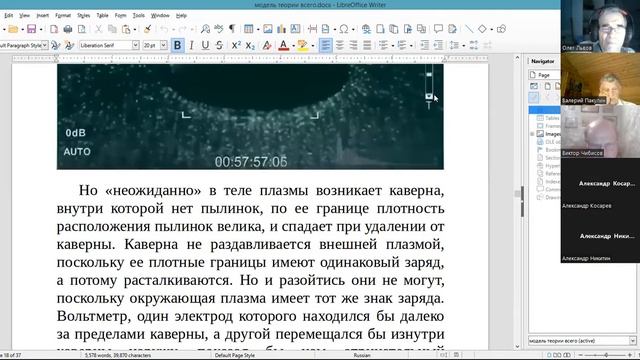640x360 pixels.
Task: Open the Form menu
Action: pos(120,16)
